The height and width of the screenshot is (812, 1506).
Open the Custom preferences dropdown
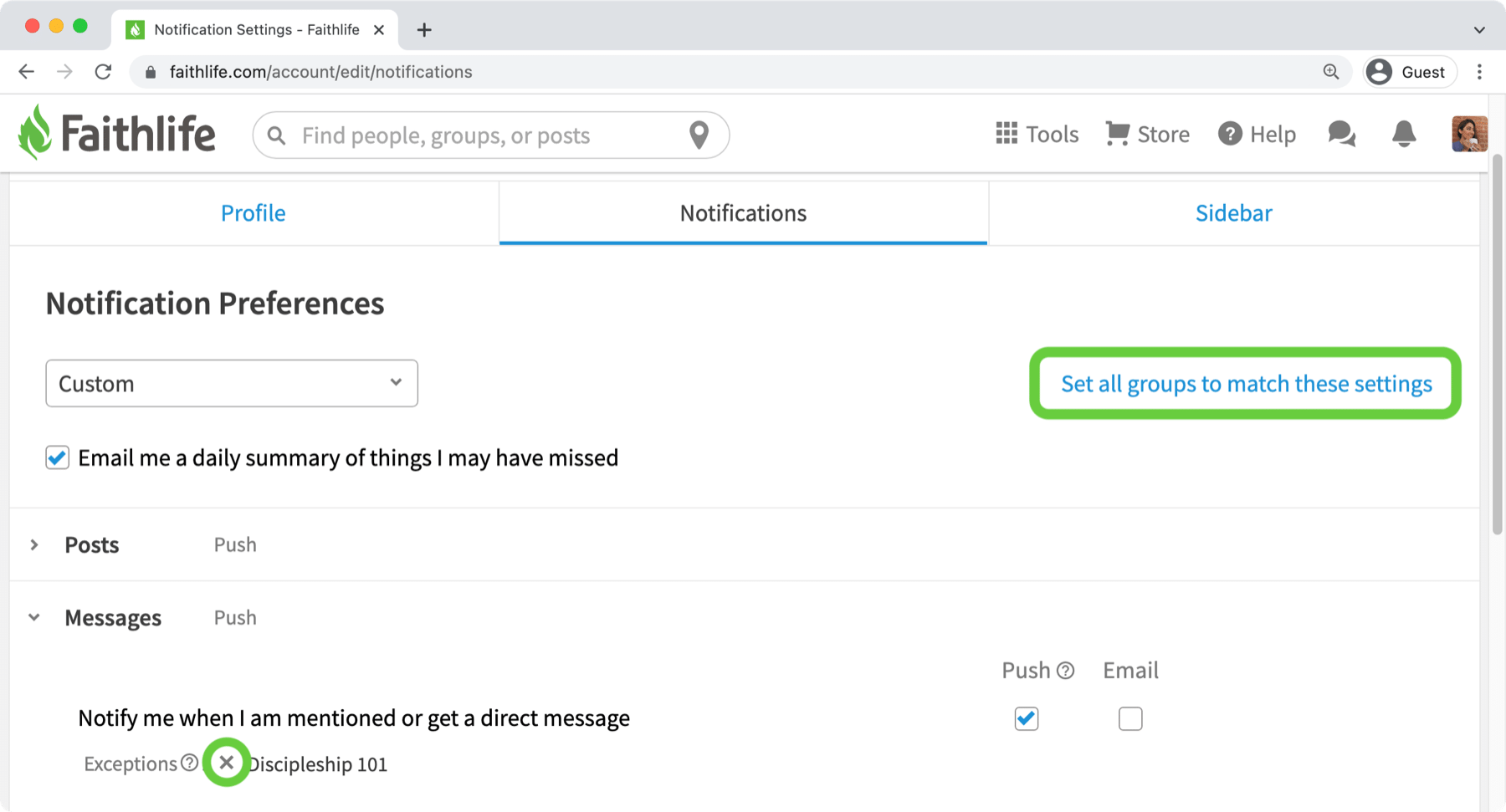coord(232,383)
